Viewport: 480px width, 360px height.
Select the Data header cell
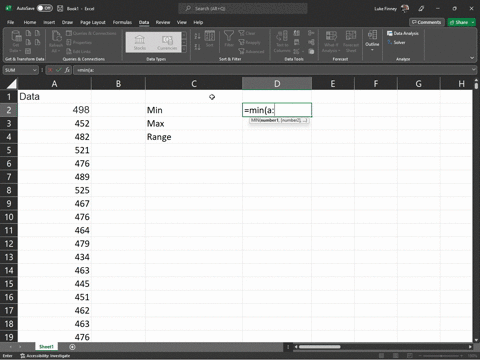coord(55,97)
